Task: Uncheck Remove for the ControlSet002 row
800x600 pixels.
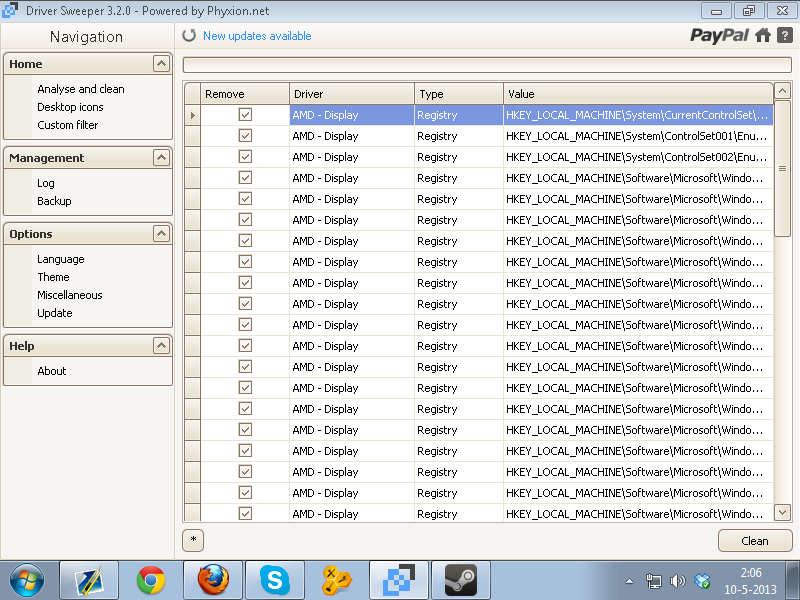Action: point(245,157)
